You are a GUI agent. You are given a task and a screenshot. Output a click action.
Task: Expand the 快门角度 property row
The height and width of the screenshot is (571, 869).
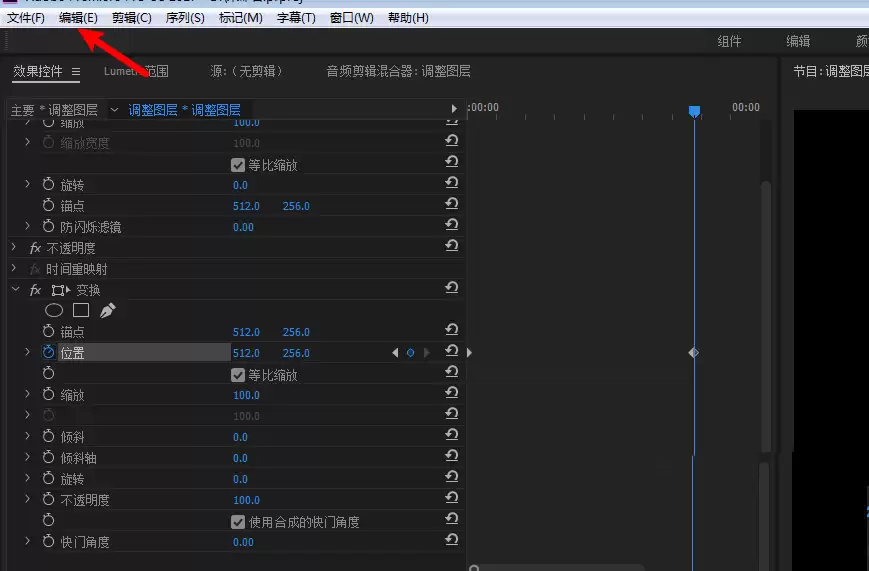(28, 541)
